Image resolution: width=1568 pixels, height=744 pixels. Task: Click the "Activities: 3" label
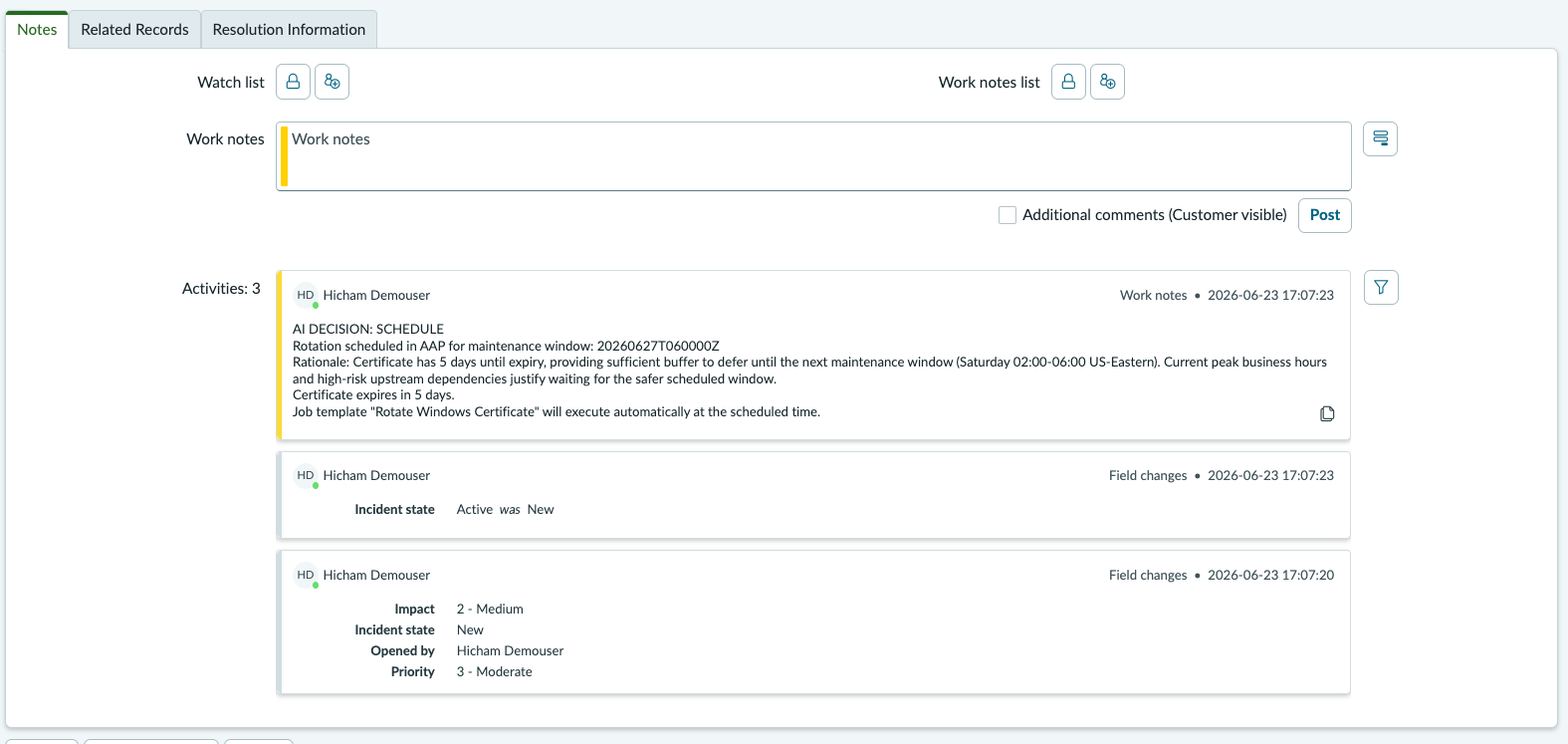pos(221,288)
